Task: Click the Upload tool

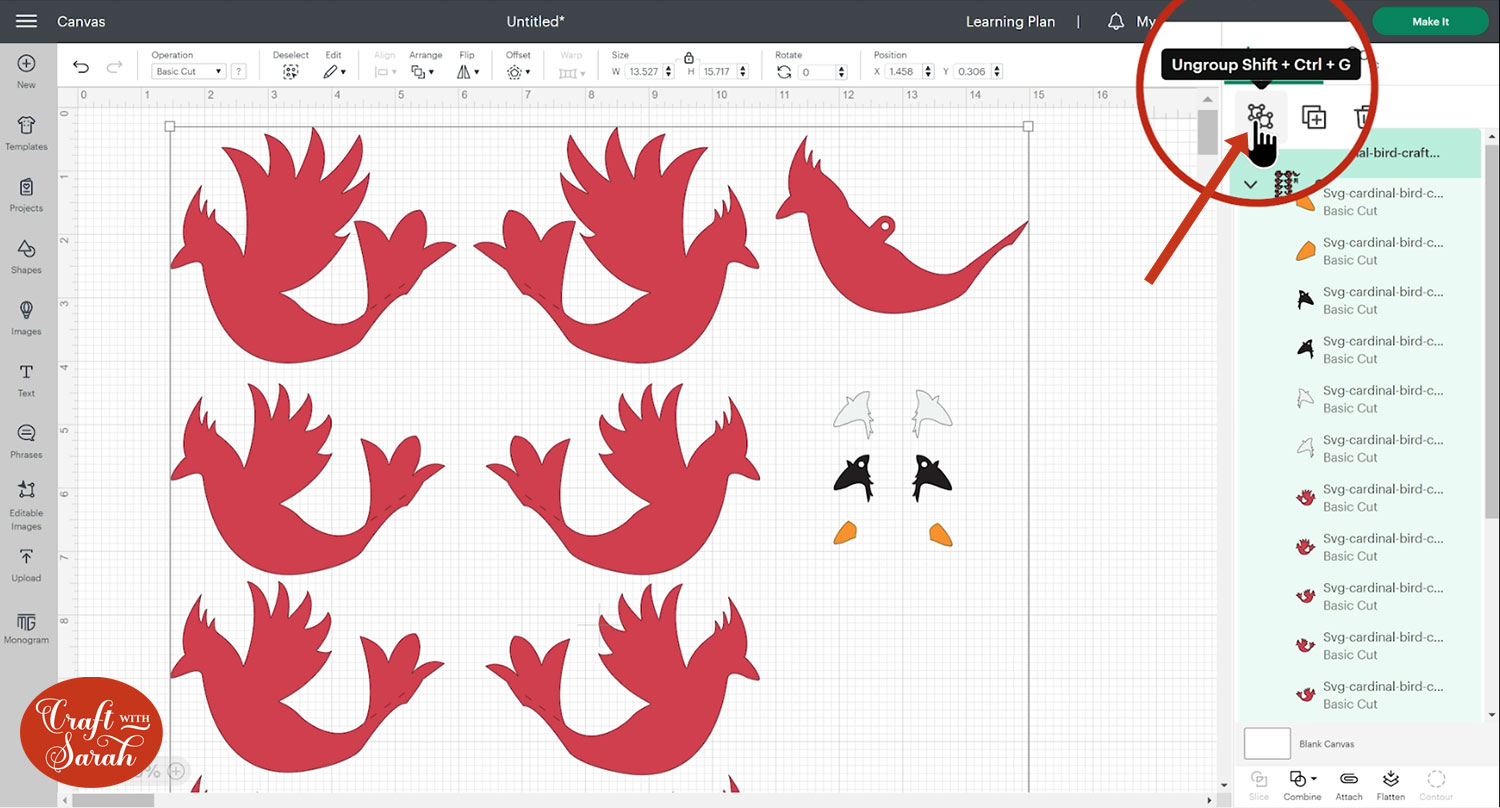Action: pyautogui.click(x=27, y=565)
